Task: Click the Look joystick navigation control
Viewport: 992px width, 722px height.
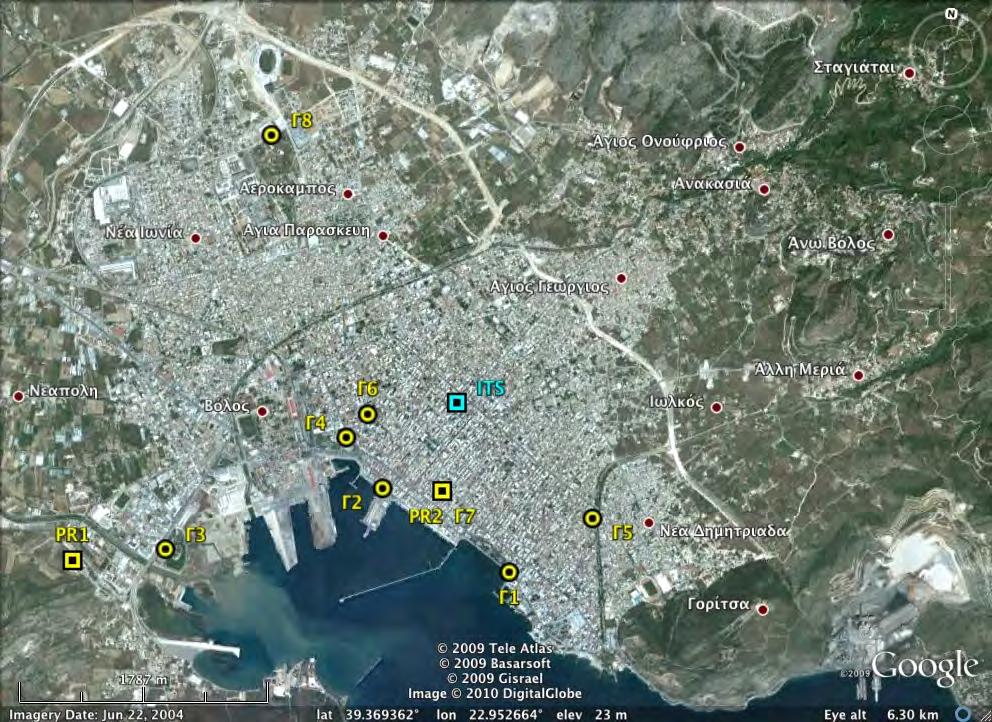Action: 948,48
